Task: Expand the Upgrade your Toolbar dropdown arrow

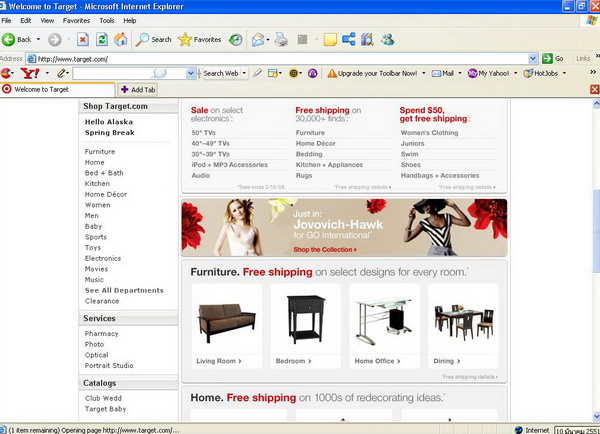Action: click(x=424, y=73)
